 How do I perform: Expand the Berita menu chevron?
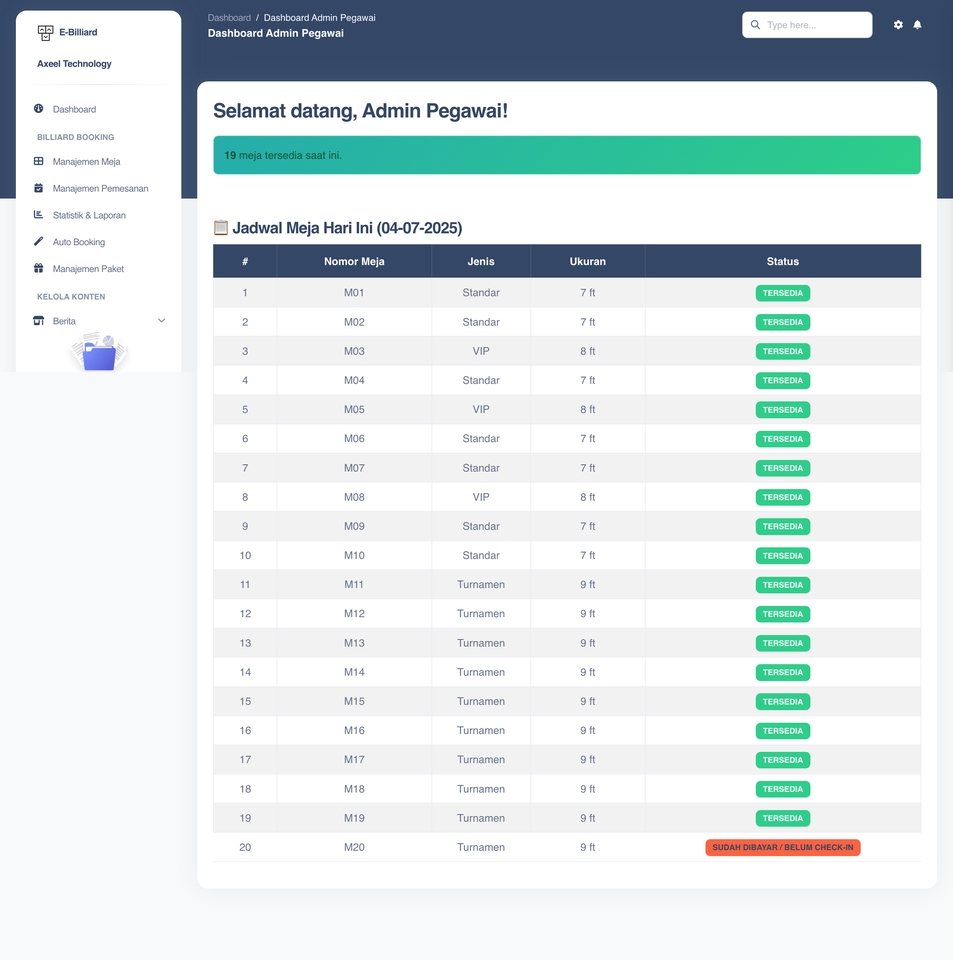click(x=162, y=321)
